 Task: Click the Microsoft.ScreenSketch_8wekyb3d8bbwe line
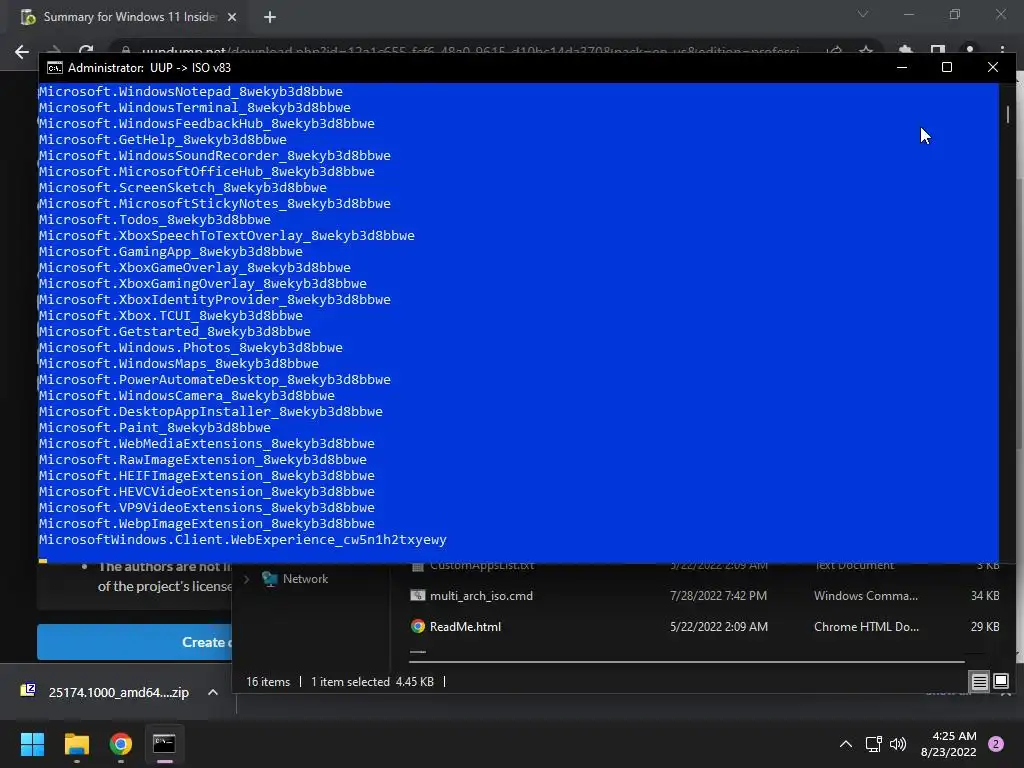pos(183,187)
